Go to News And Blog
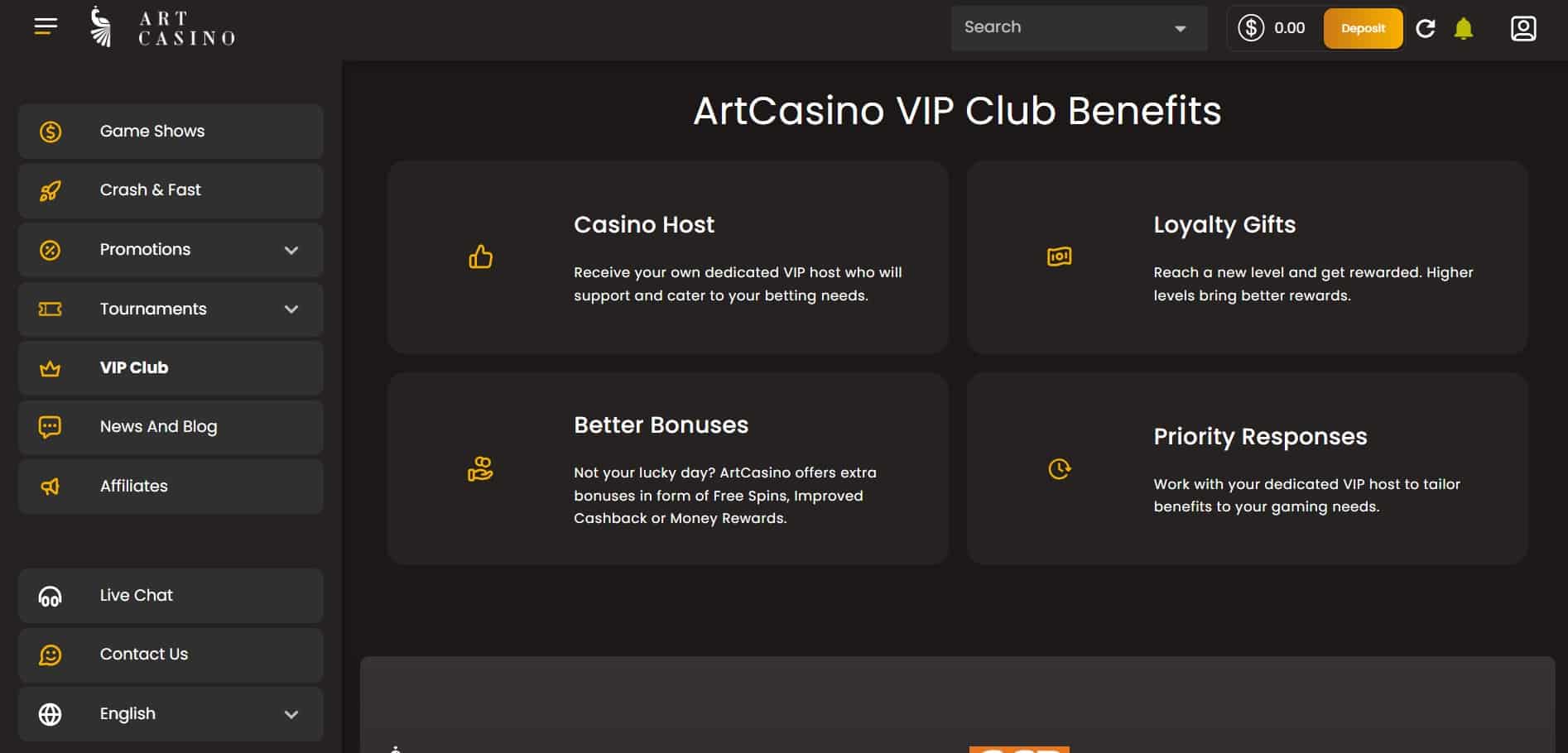The width and height of the screenshot is (1568, 753). (171, 427)
